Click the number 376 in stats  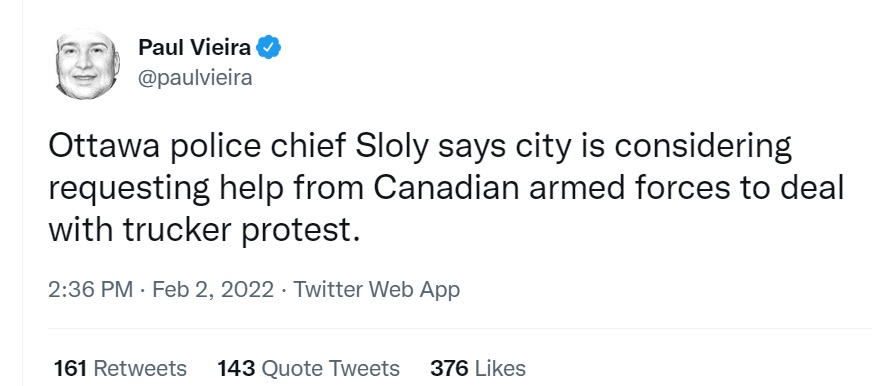tap(449, 368)
